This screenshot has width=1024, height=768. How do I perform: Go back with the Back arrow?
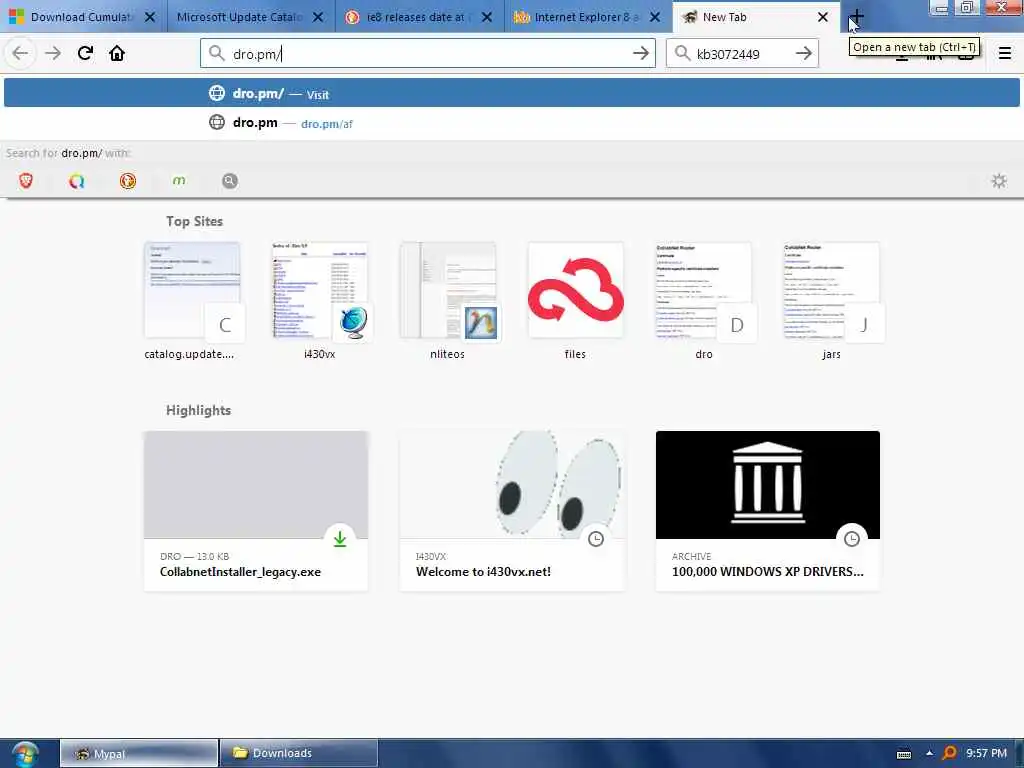(x=20, y=53)
